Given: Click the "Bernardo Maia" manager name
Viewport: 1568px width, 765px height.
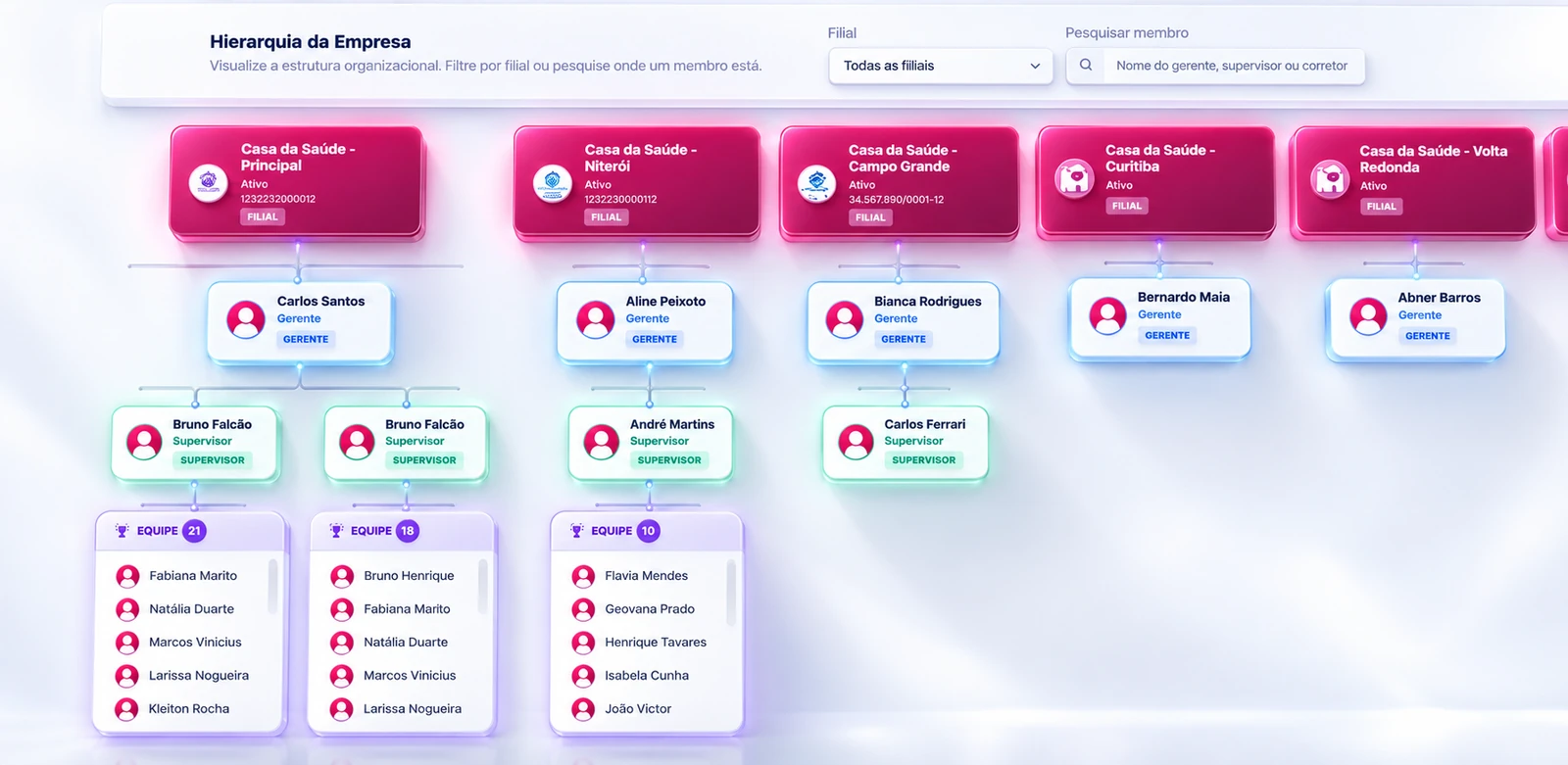Looking at the screenshot, I should tap(1184, 297).
